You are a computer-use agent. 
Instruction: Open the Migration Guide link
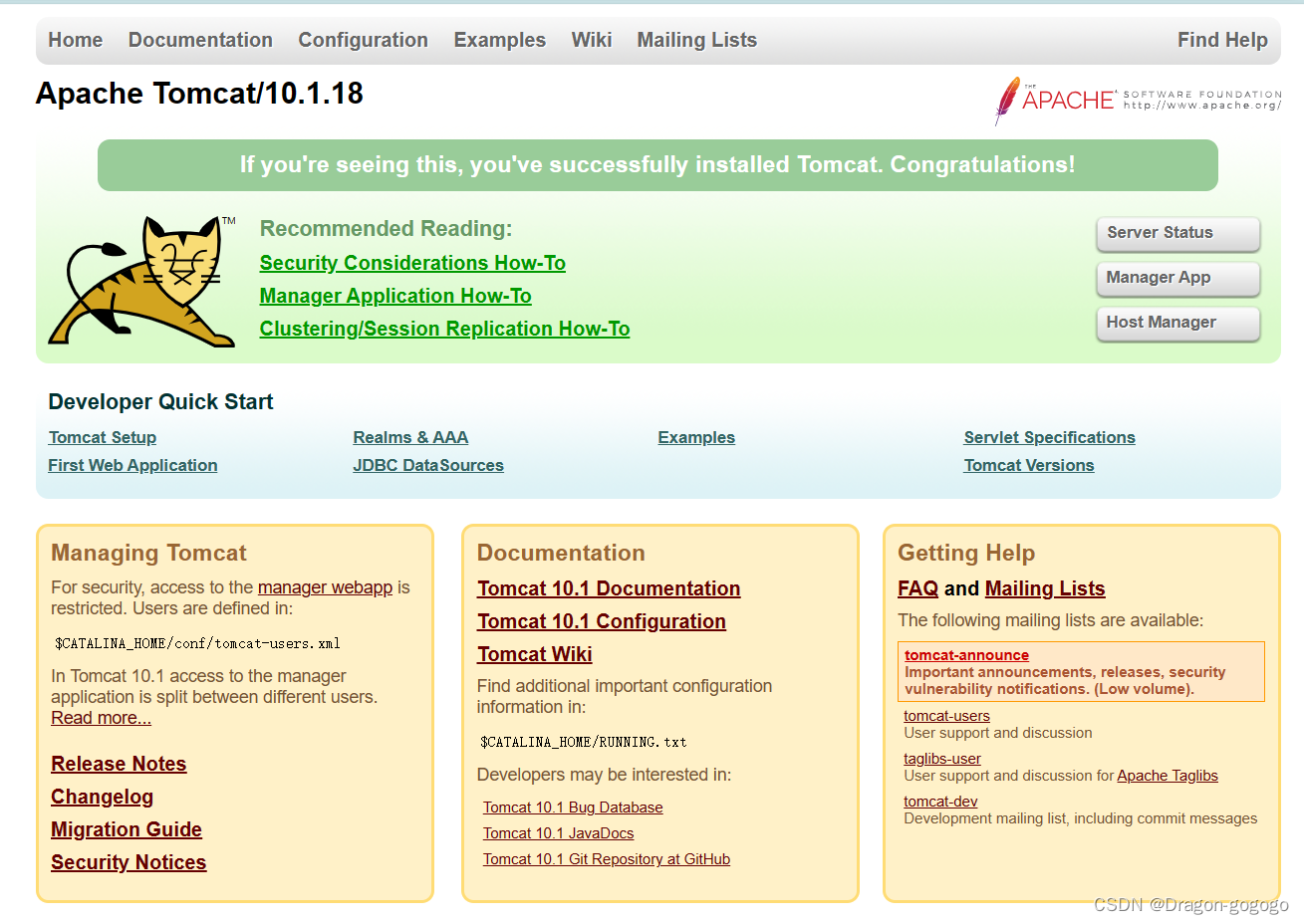coord(127,829)
